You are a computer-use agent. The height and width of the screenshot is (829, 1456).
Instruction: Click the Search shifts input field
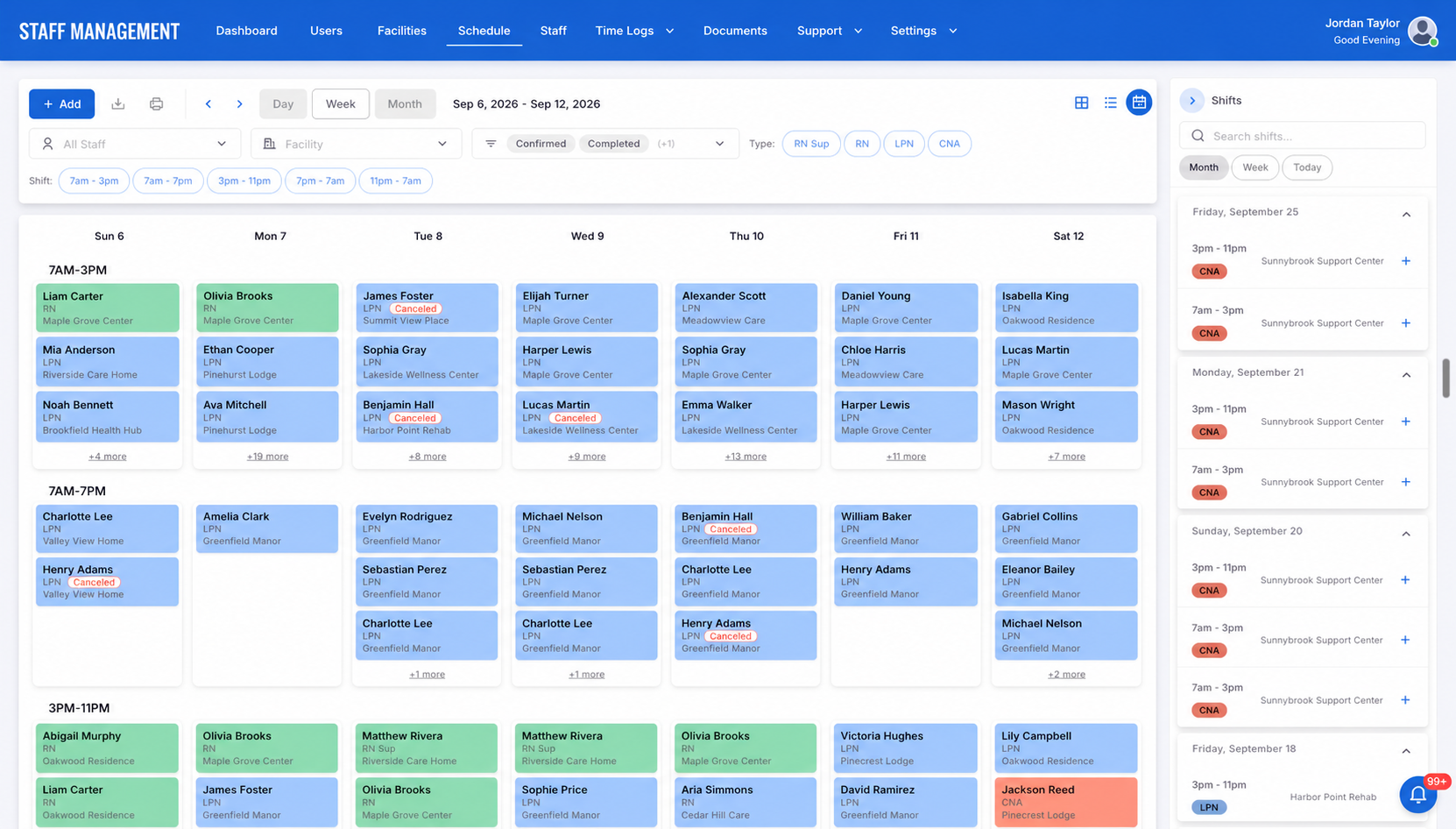click(x=1303, y=136)
